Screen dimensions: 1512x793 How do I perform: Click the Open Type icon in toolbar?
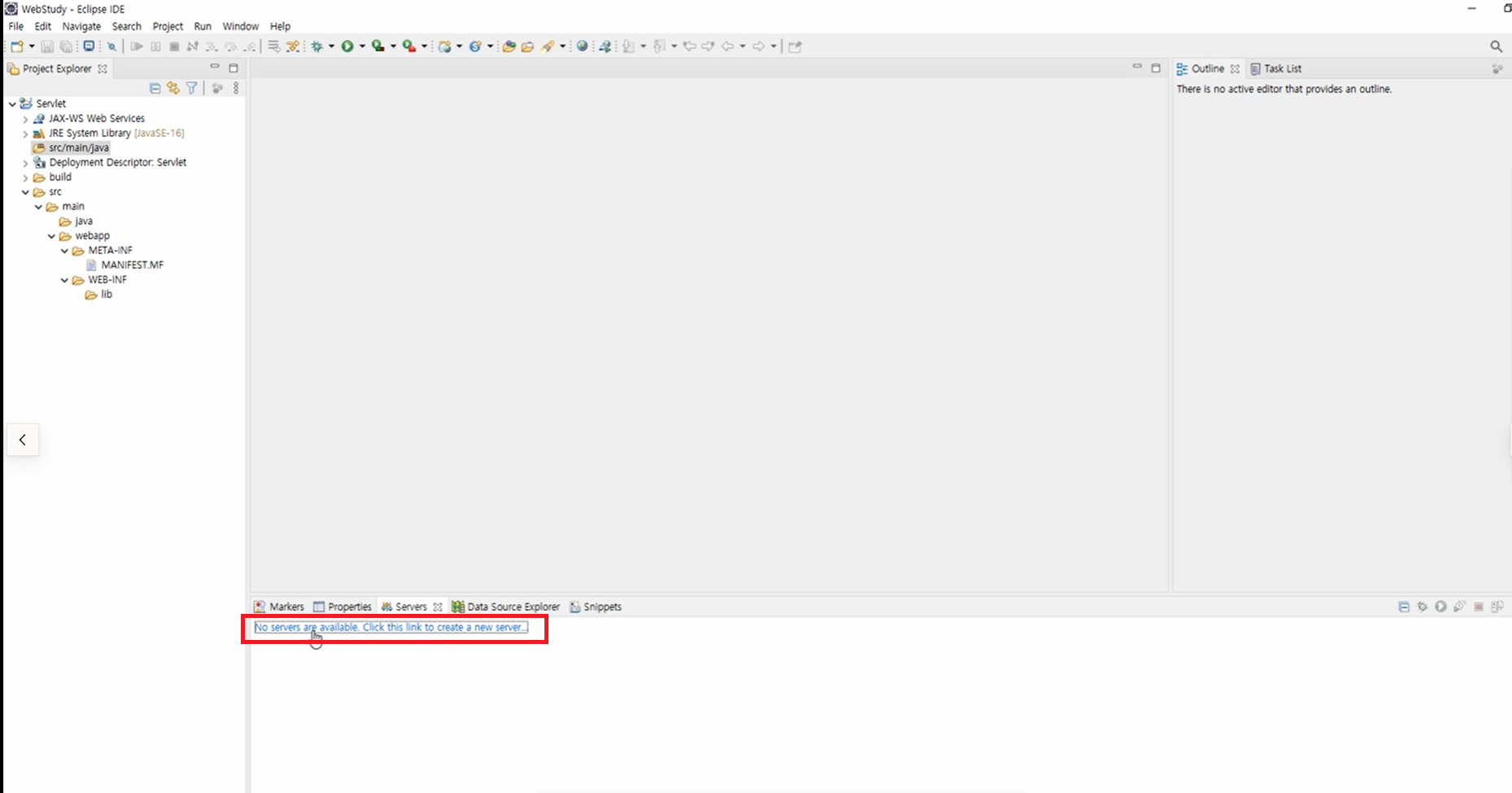pyautogui.click(x=509, y=46)
